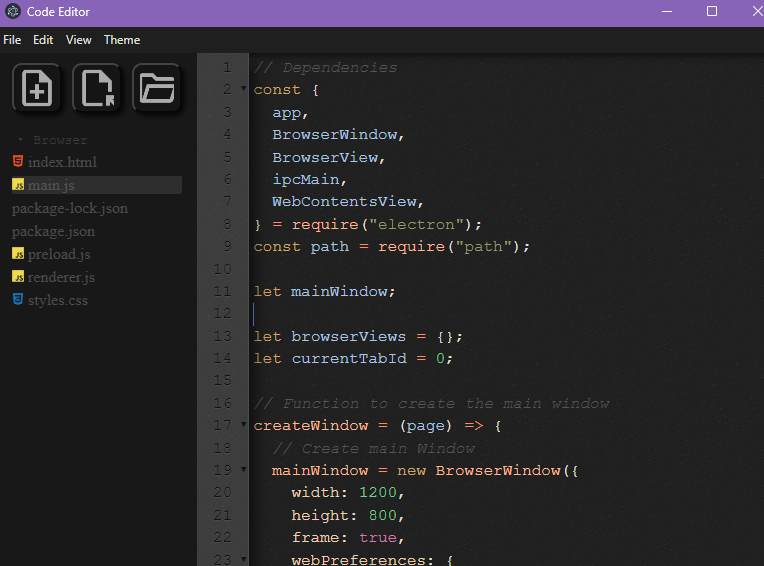Click "currentTabId" variable on line 14
Viewport: 764px width, 566px height.
(349, 359)
